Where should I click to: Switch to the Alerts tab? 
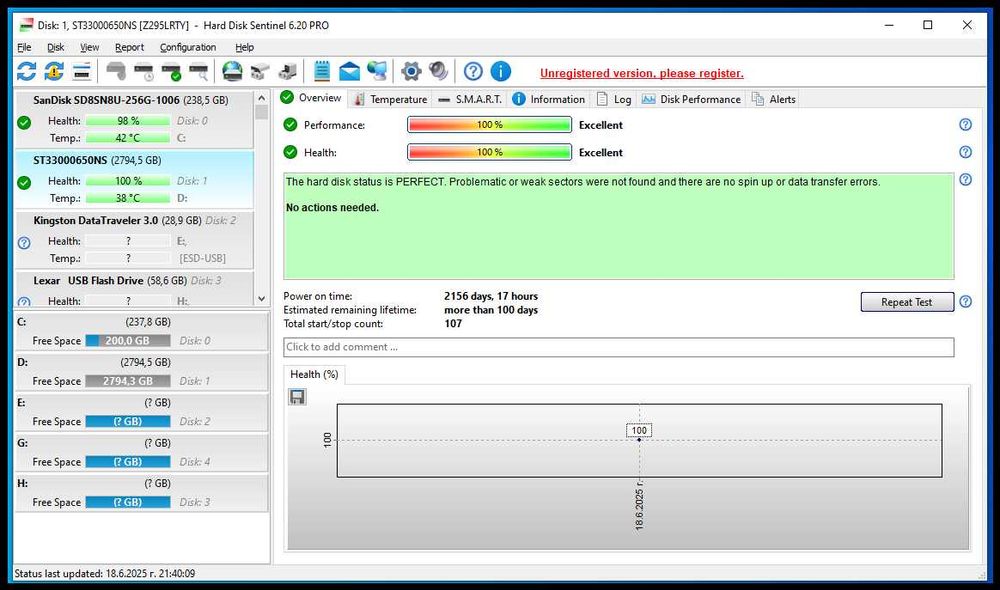[x=774, y=100]
